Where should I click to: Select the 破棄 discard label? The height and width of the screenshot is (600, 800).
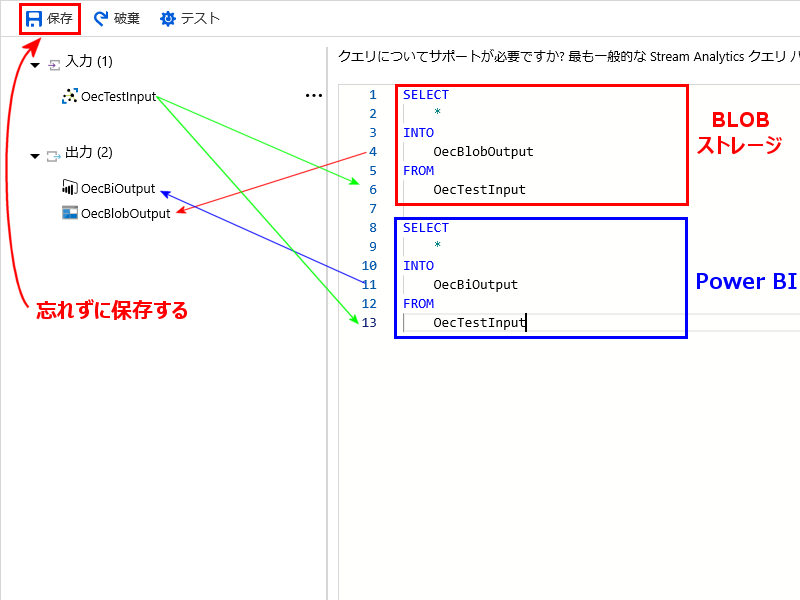[x=127, y=19]
